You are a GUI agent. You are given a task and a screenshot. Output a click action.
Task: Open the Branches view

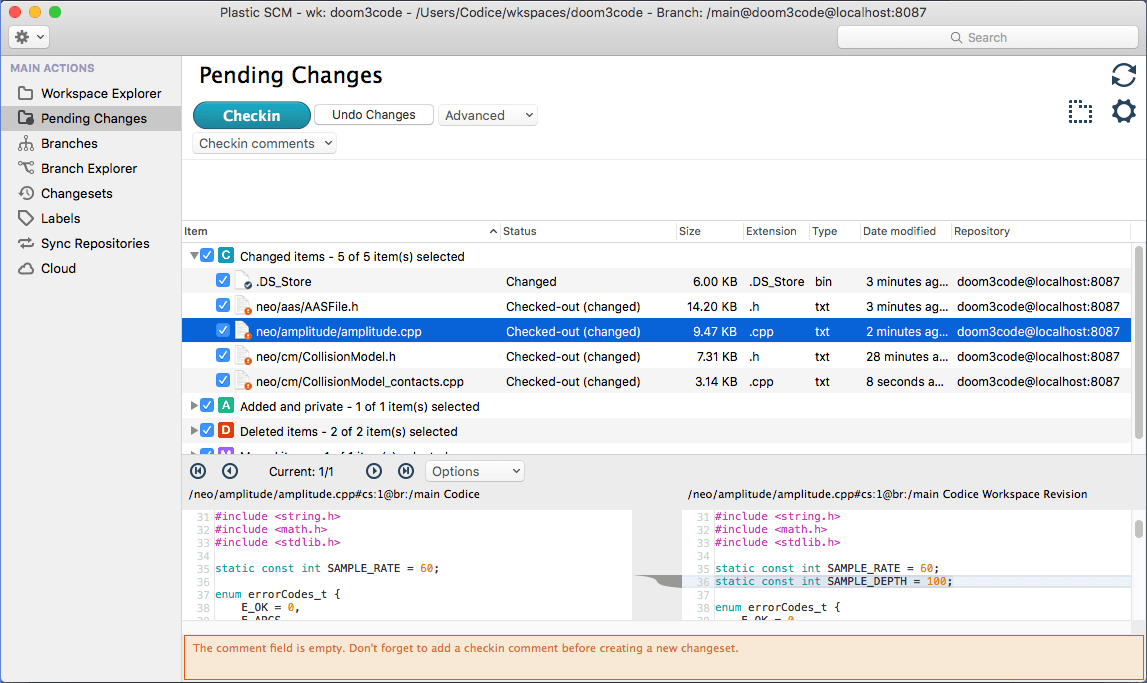(91, 143)
